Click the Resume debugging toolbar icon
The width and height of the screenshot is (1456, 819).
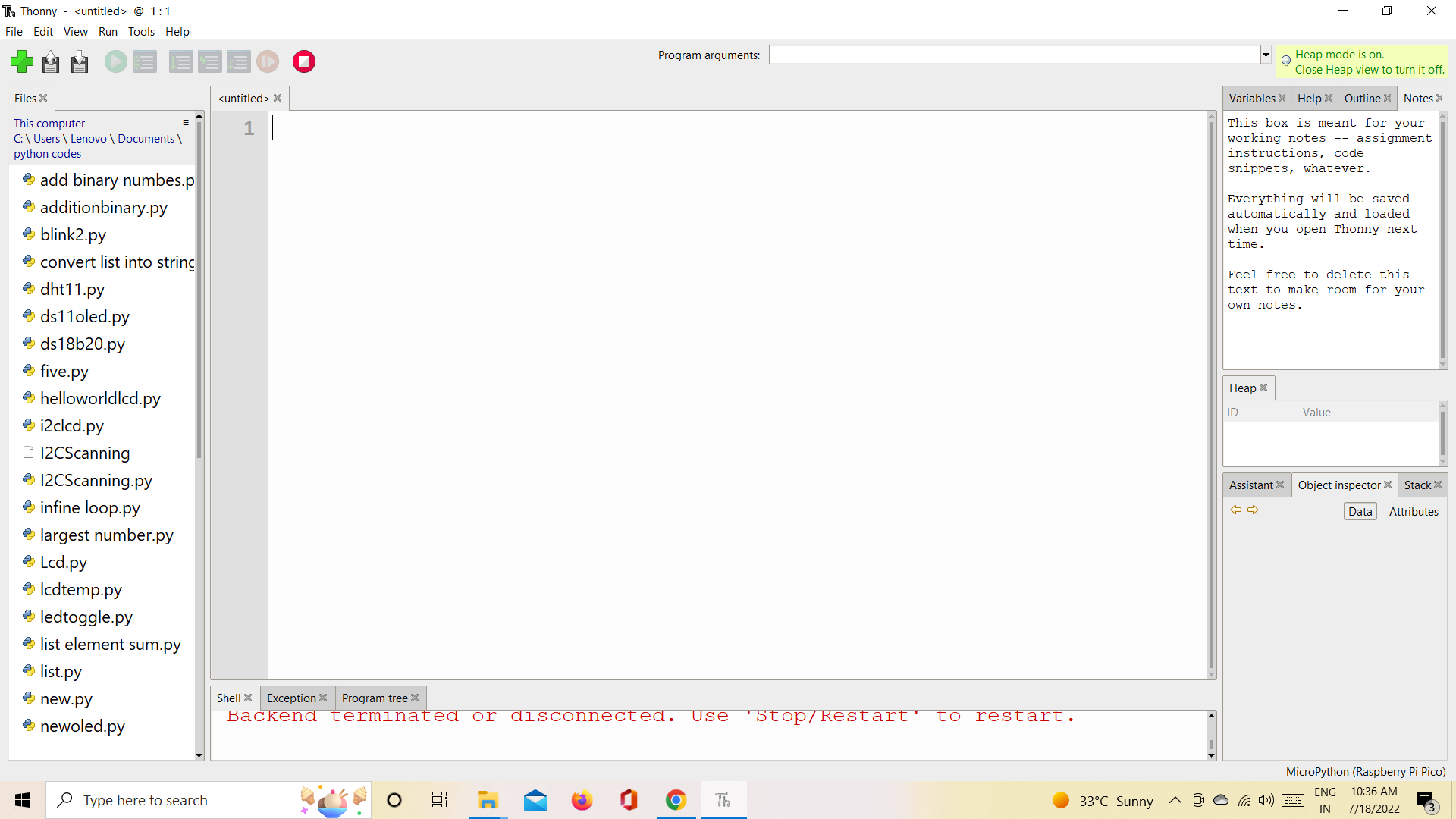[268, 61]
